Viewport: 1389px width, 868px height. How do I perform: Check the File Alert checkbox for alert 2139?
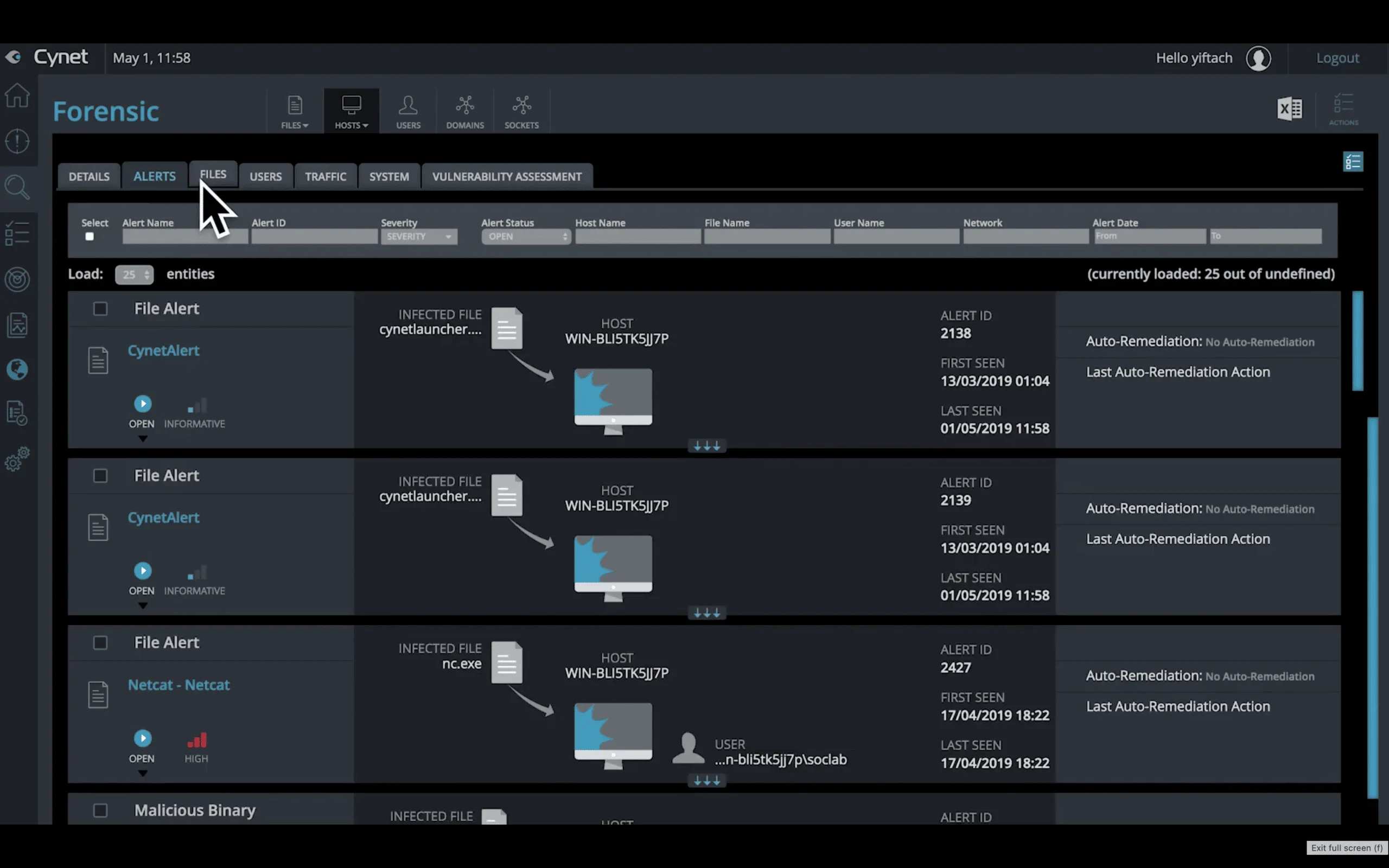point(100,476)
